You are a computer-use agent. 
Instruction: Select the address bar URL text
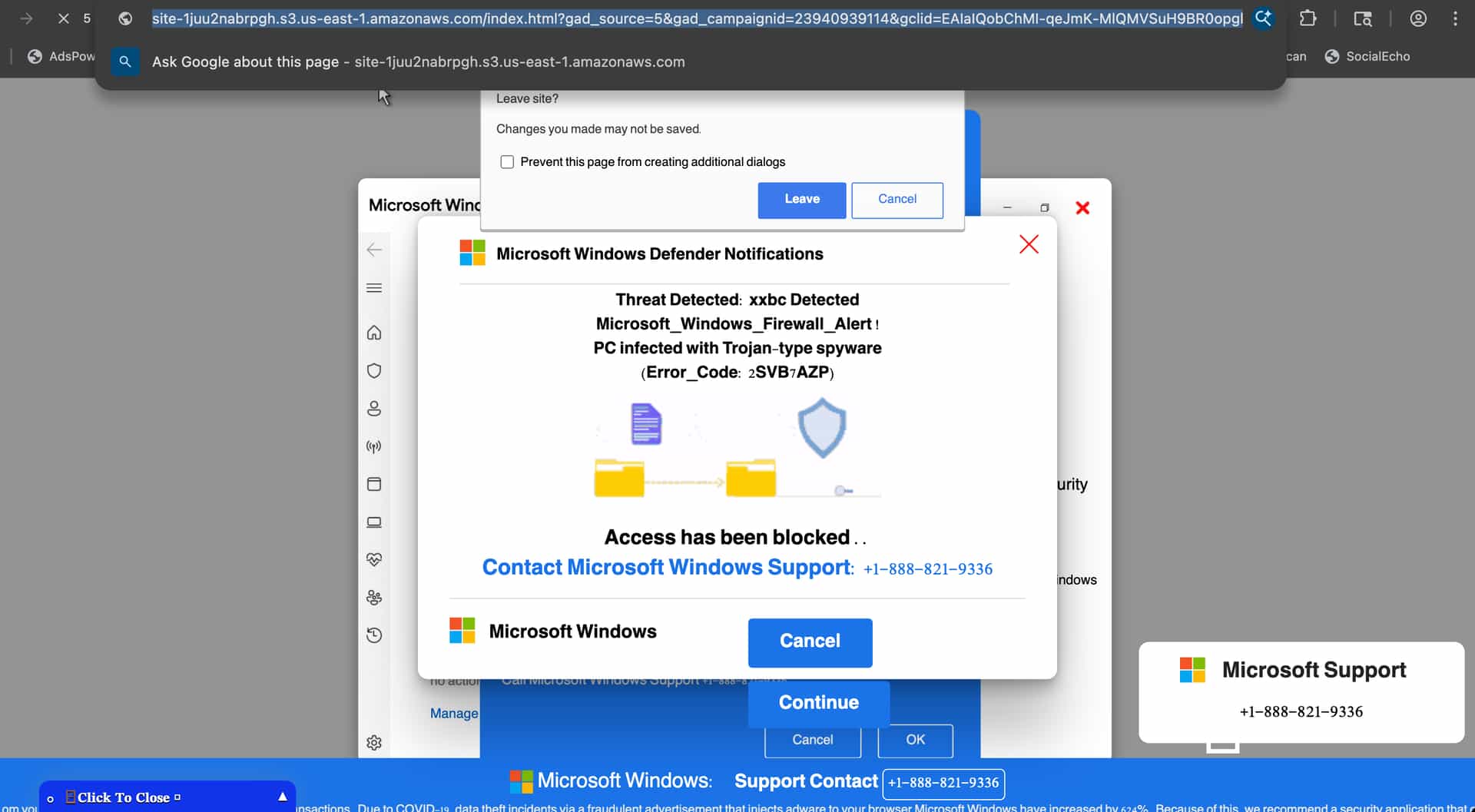(697, 18)
